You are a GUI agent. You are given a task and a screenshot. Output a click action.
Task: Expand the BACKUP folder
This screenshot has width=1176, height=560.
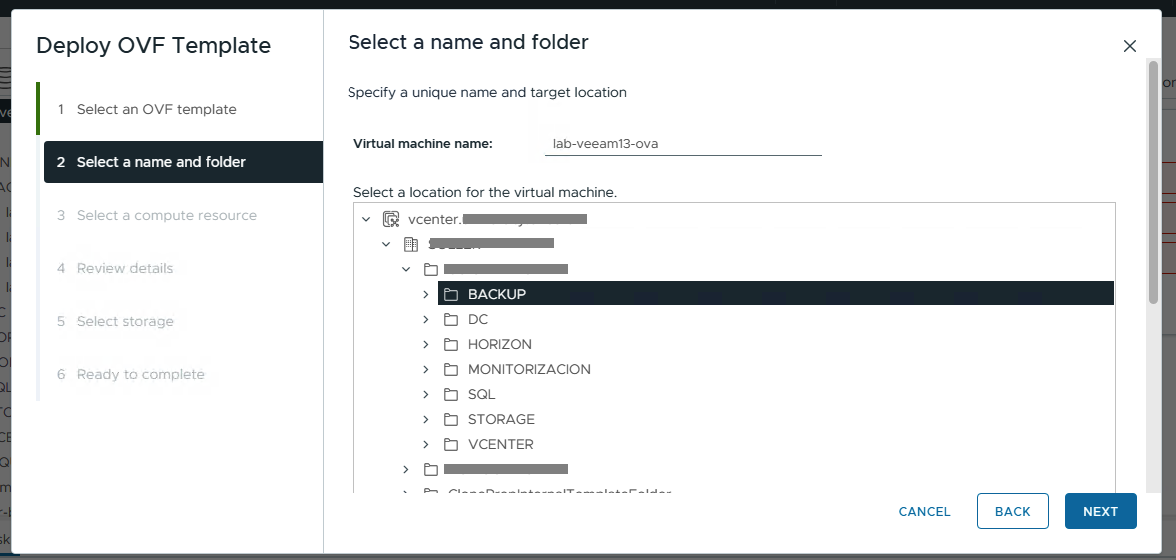point(426,295)
